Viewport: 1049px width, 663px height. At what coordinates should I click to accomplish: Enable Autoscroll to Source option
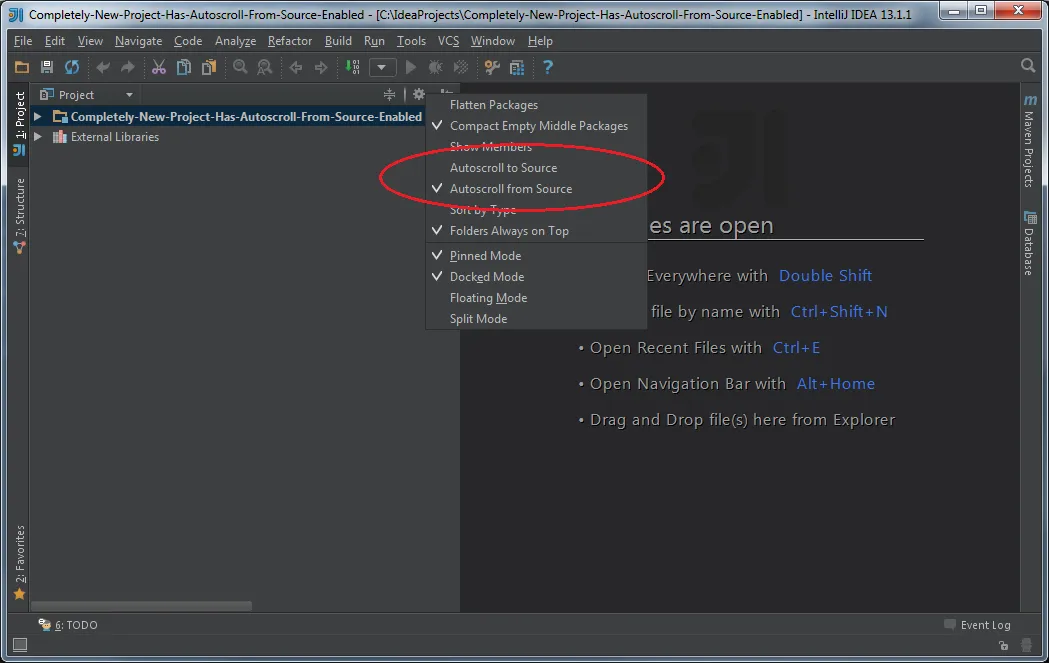(536, 168)
